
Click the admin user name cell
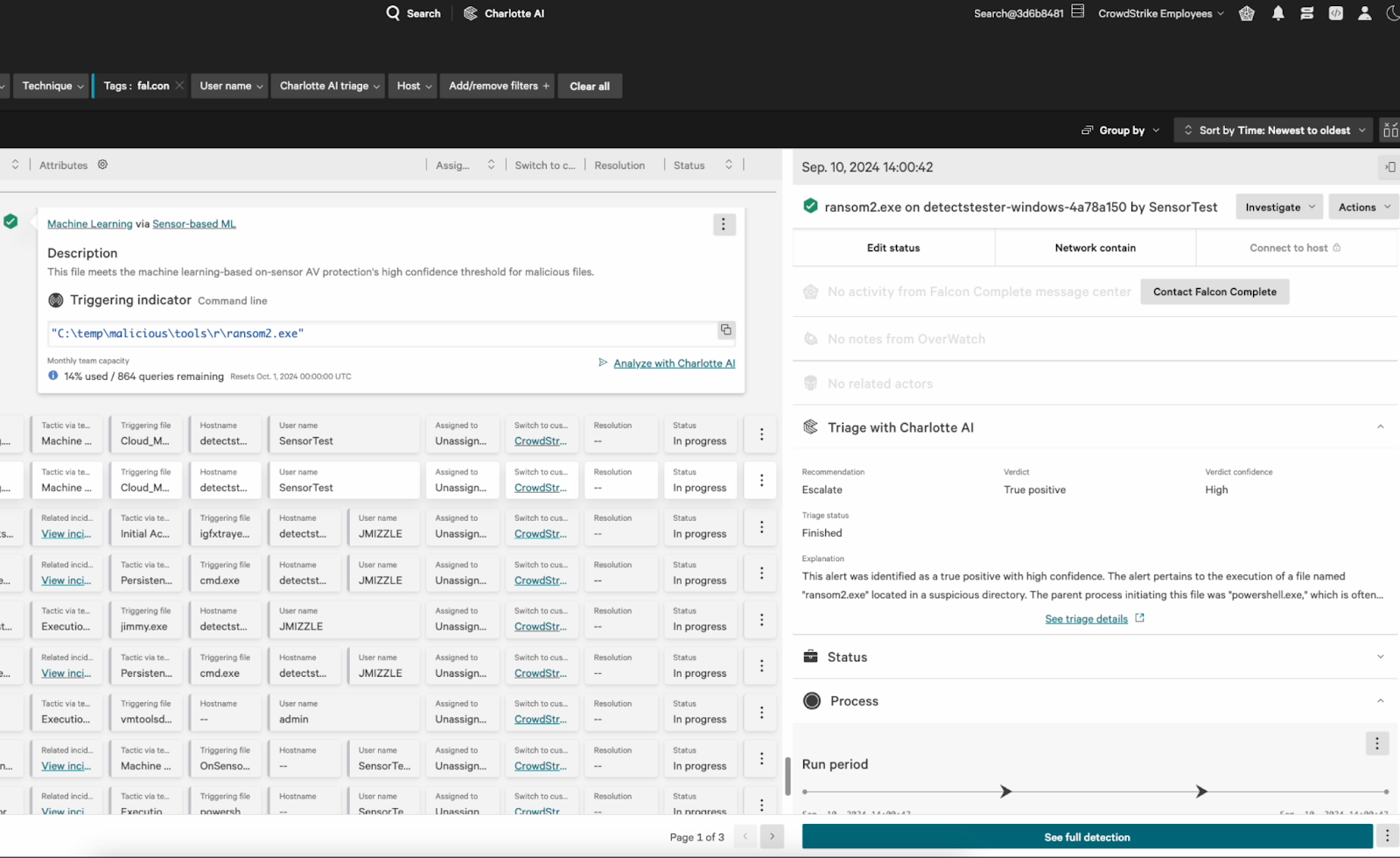[344, 713]
